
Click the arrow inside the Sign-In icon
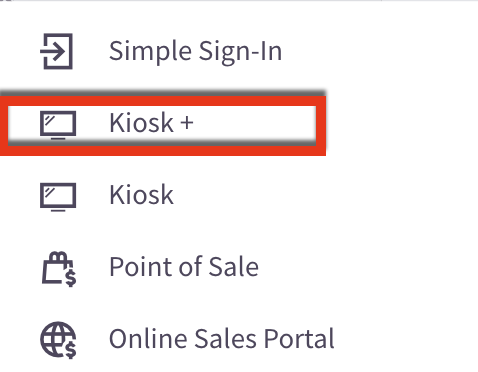coord(52,51)
